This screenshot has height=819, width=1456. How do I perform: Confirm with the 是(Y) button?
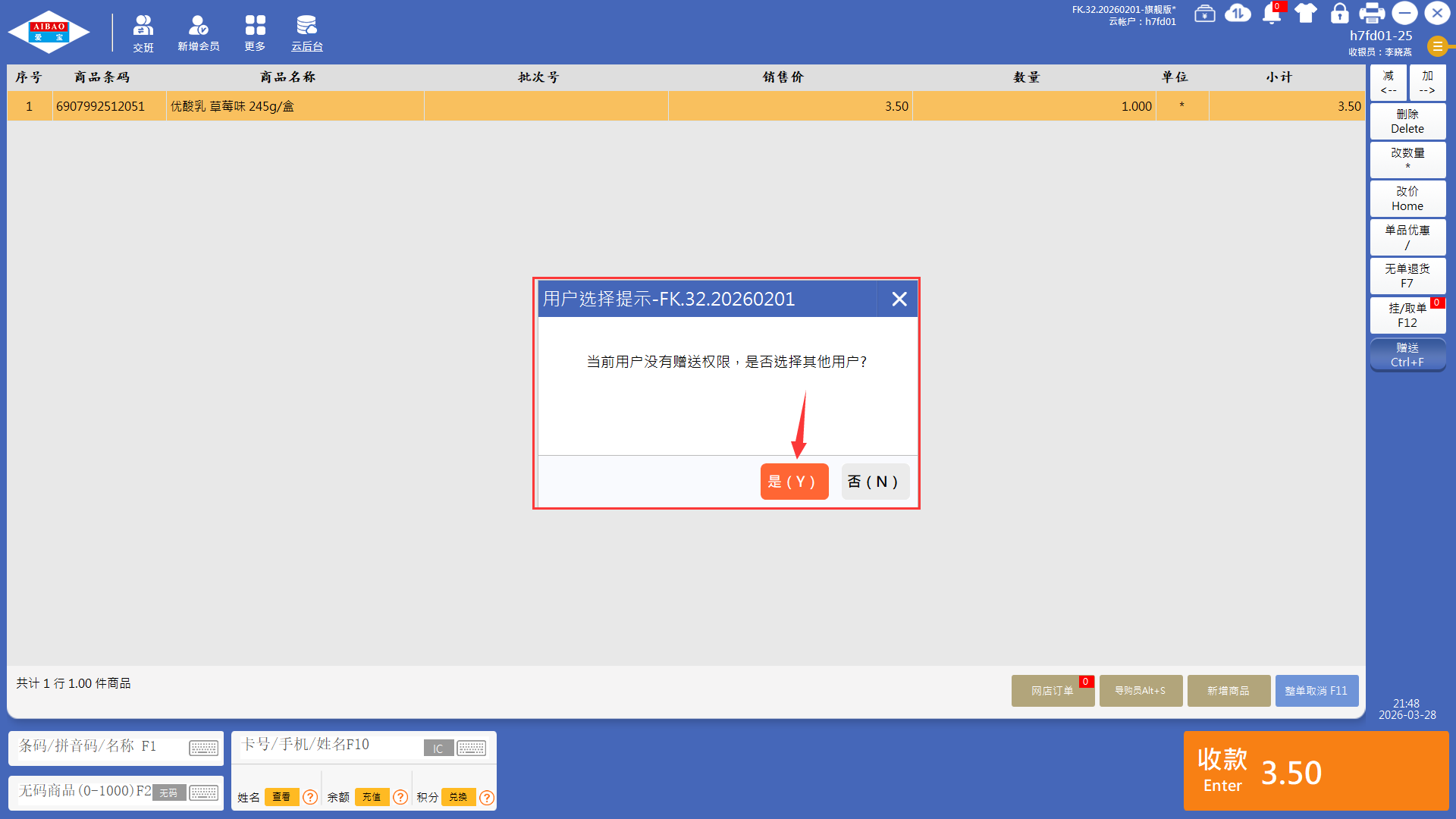click(793, 482)
